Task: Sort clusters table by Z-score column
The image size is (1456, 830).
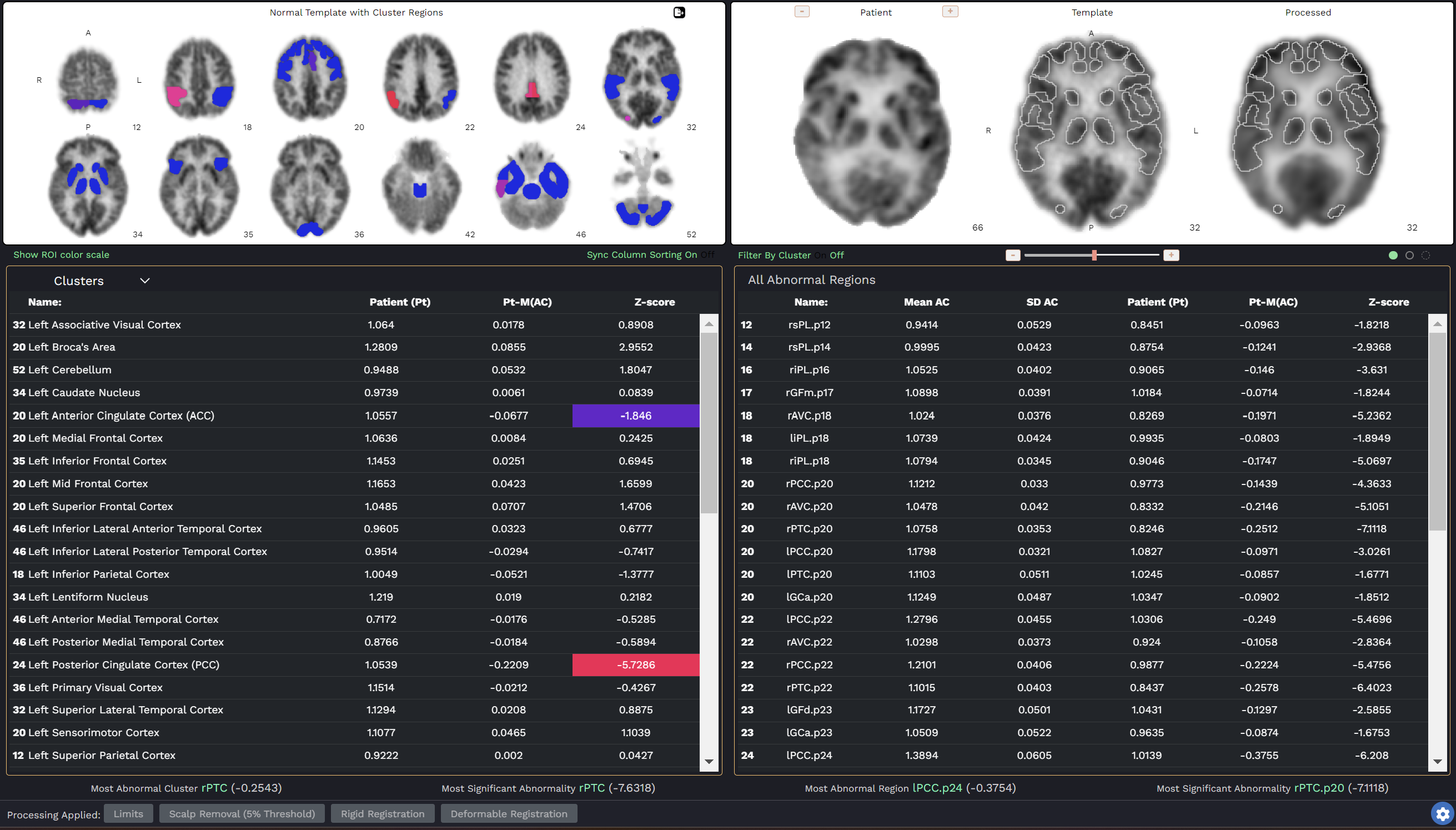Action: coord(655,302)
